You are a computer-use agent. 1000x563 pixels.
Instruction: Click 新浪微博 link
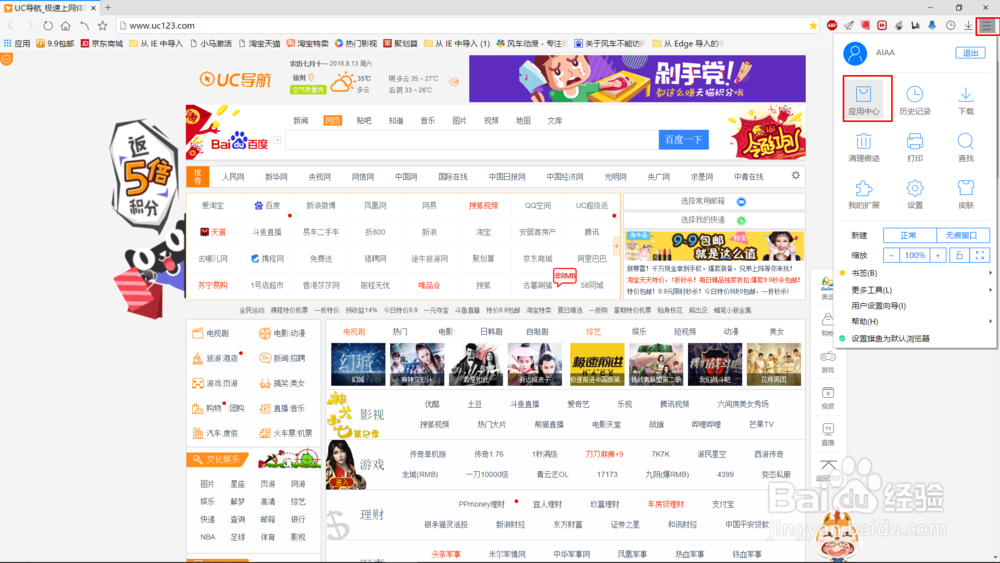[x=321, y=205]
